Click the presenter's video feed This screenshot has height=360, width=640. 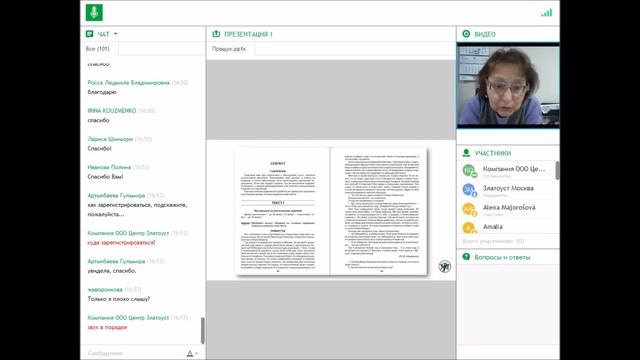coord(508,85)
